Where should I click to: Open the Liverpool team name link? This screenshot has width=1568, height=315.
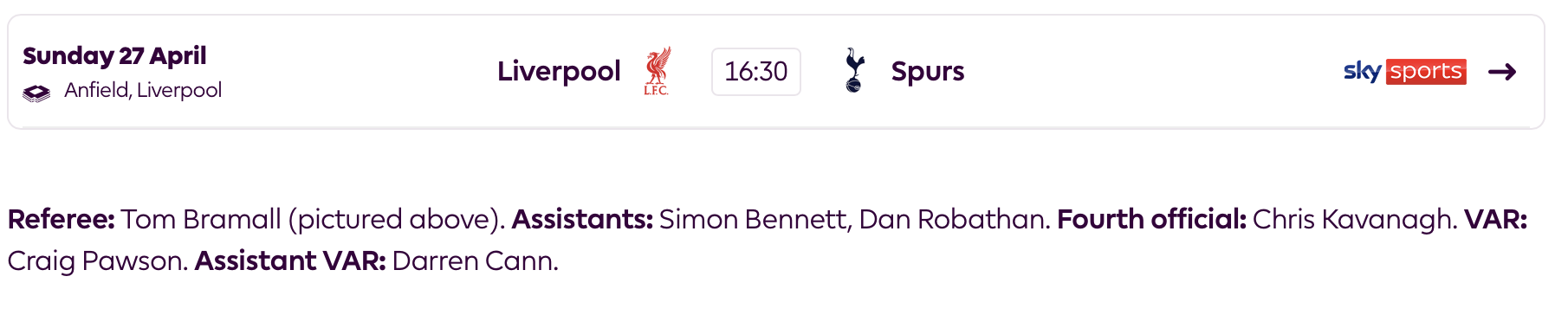[x=559, y=71]
